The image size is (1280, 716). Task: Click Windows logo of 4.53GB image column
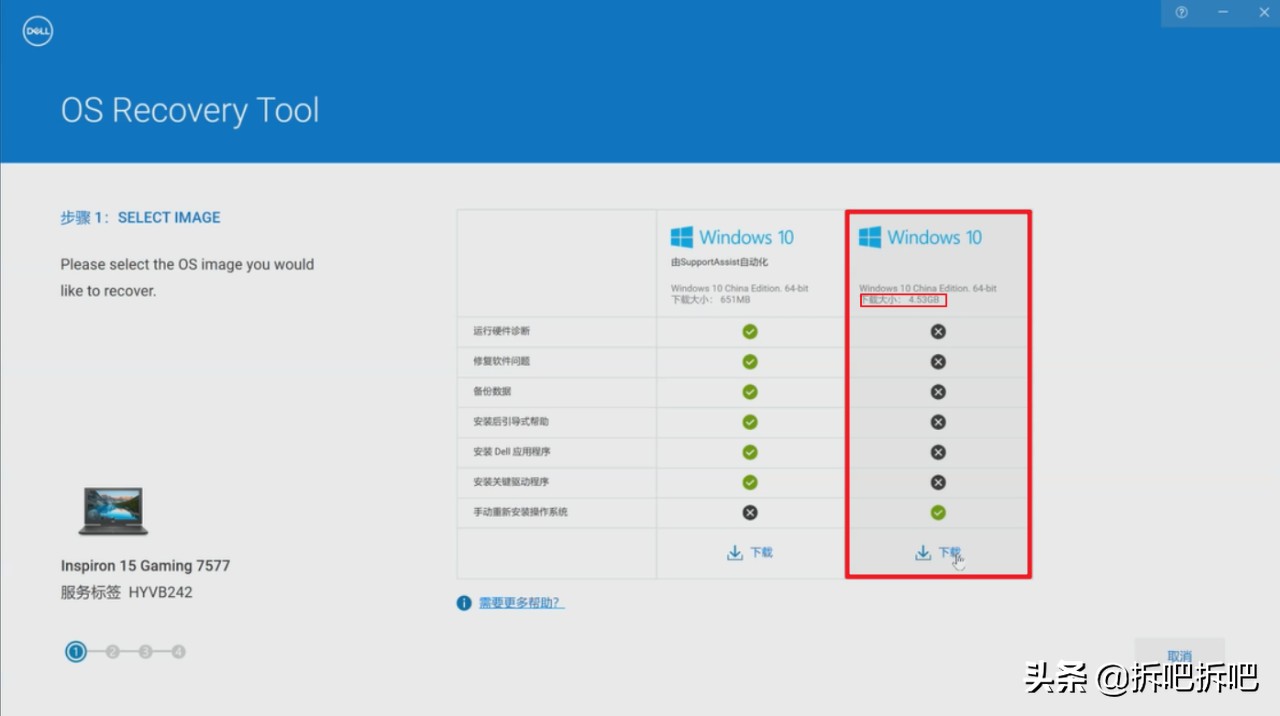click(870, 237)
